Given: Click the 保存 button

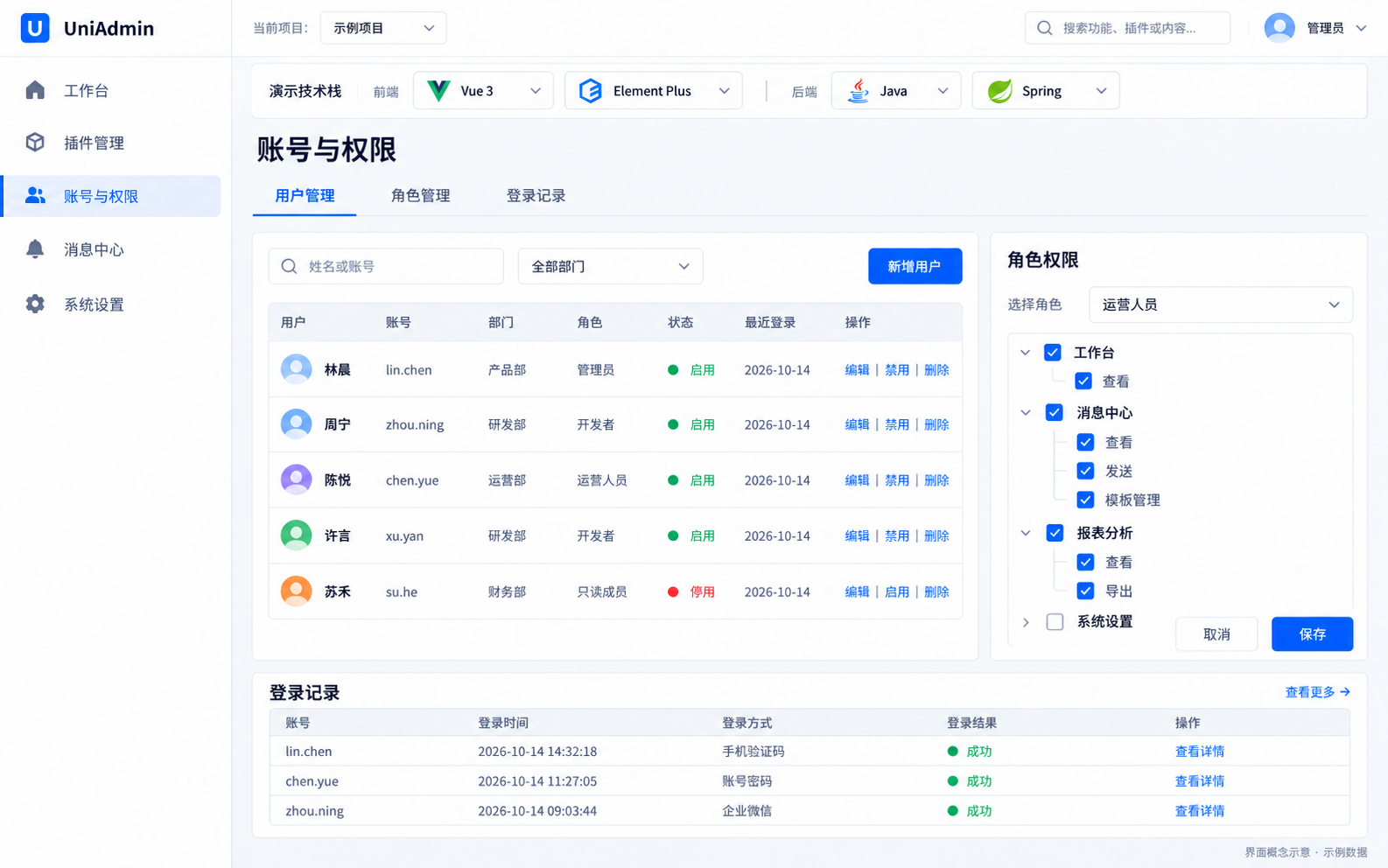Looking at the screenshot, I should (1312, 634).
